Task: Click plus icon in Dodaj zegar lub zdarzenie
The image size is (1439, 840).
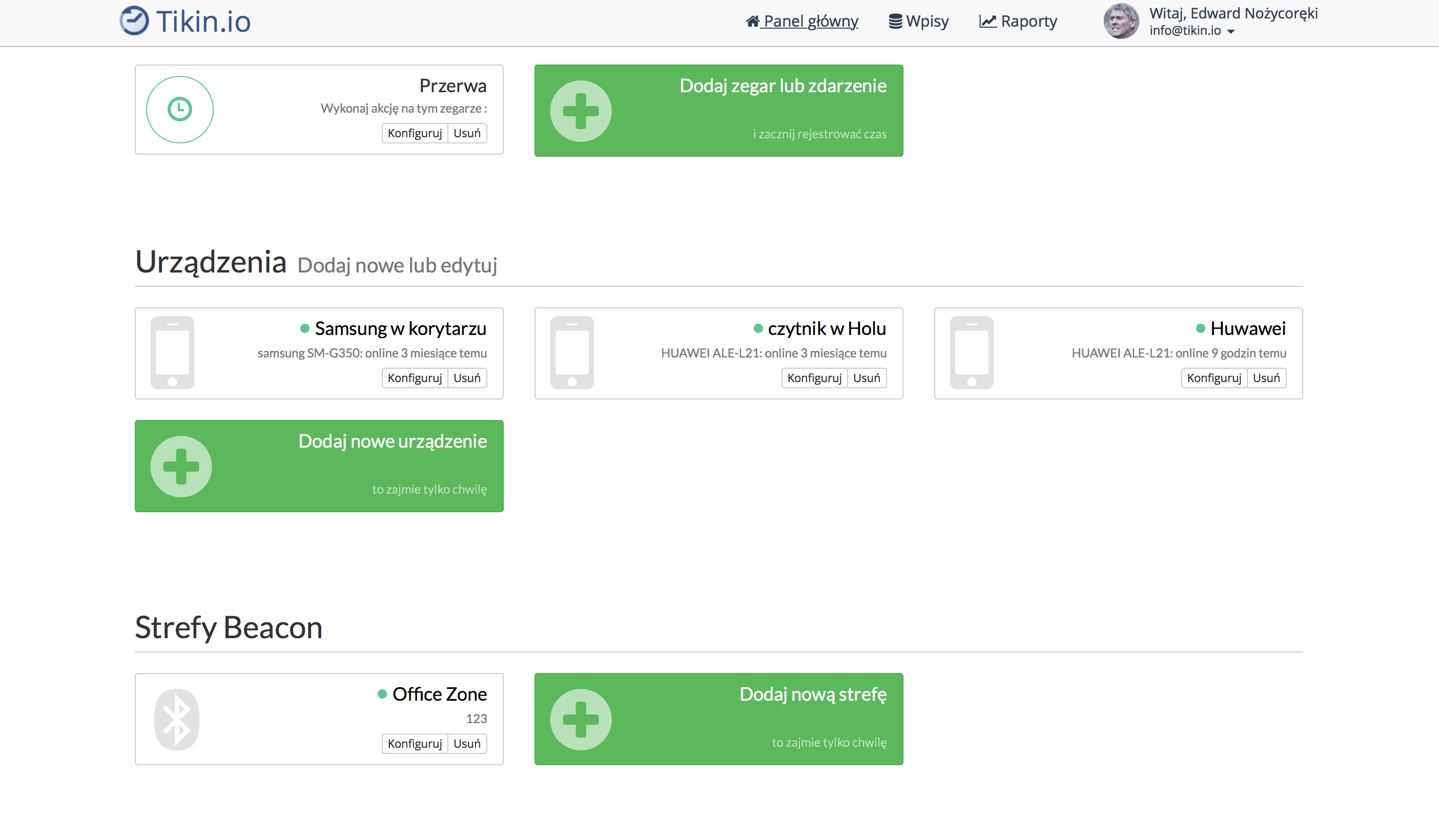Action: point(581,111)
